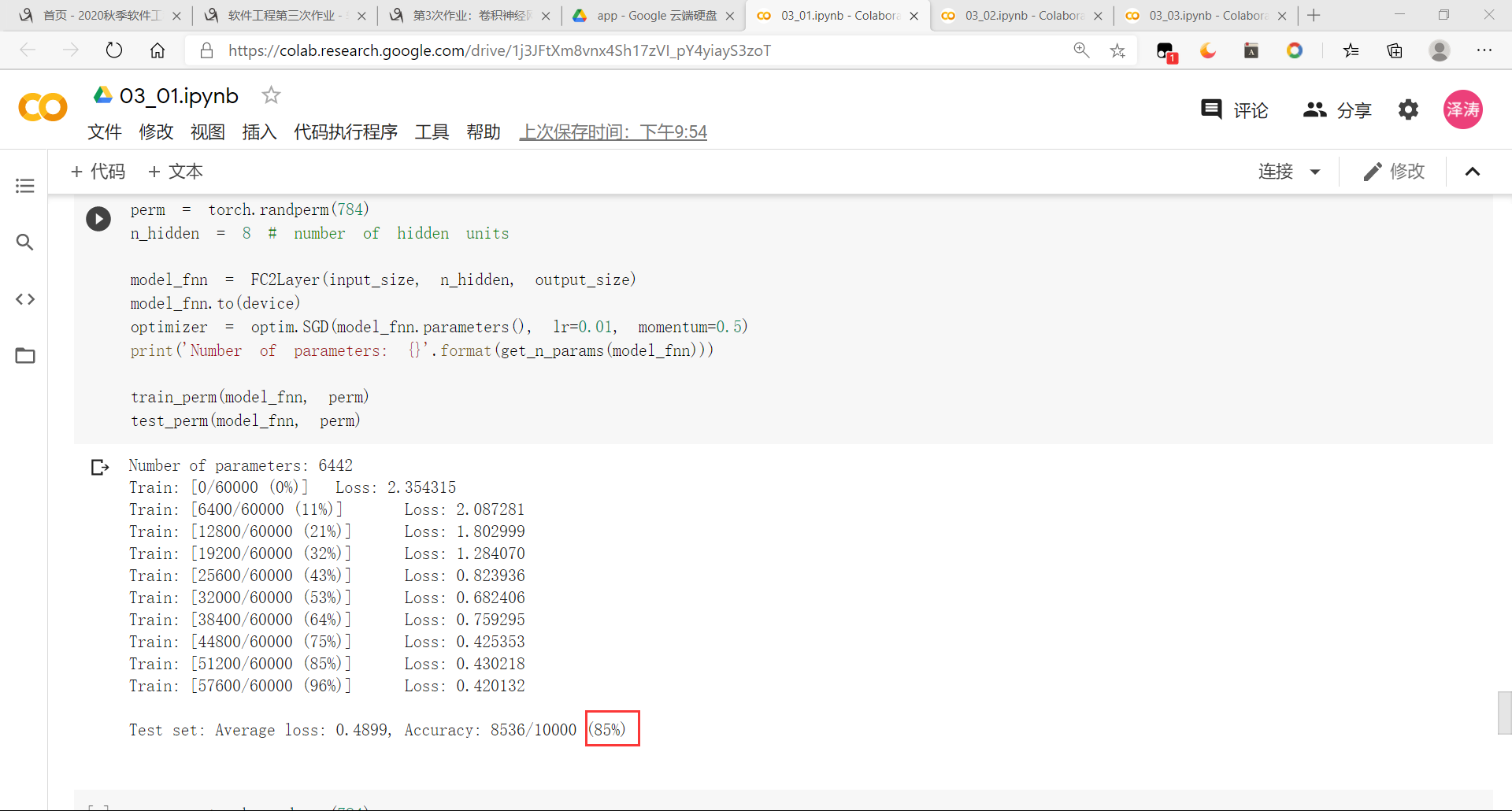Go back with browser back arrow
Image resolution: width=1512 pixels, height=811 pixels.
click(x=28, y=50)
